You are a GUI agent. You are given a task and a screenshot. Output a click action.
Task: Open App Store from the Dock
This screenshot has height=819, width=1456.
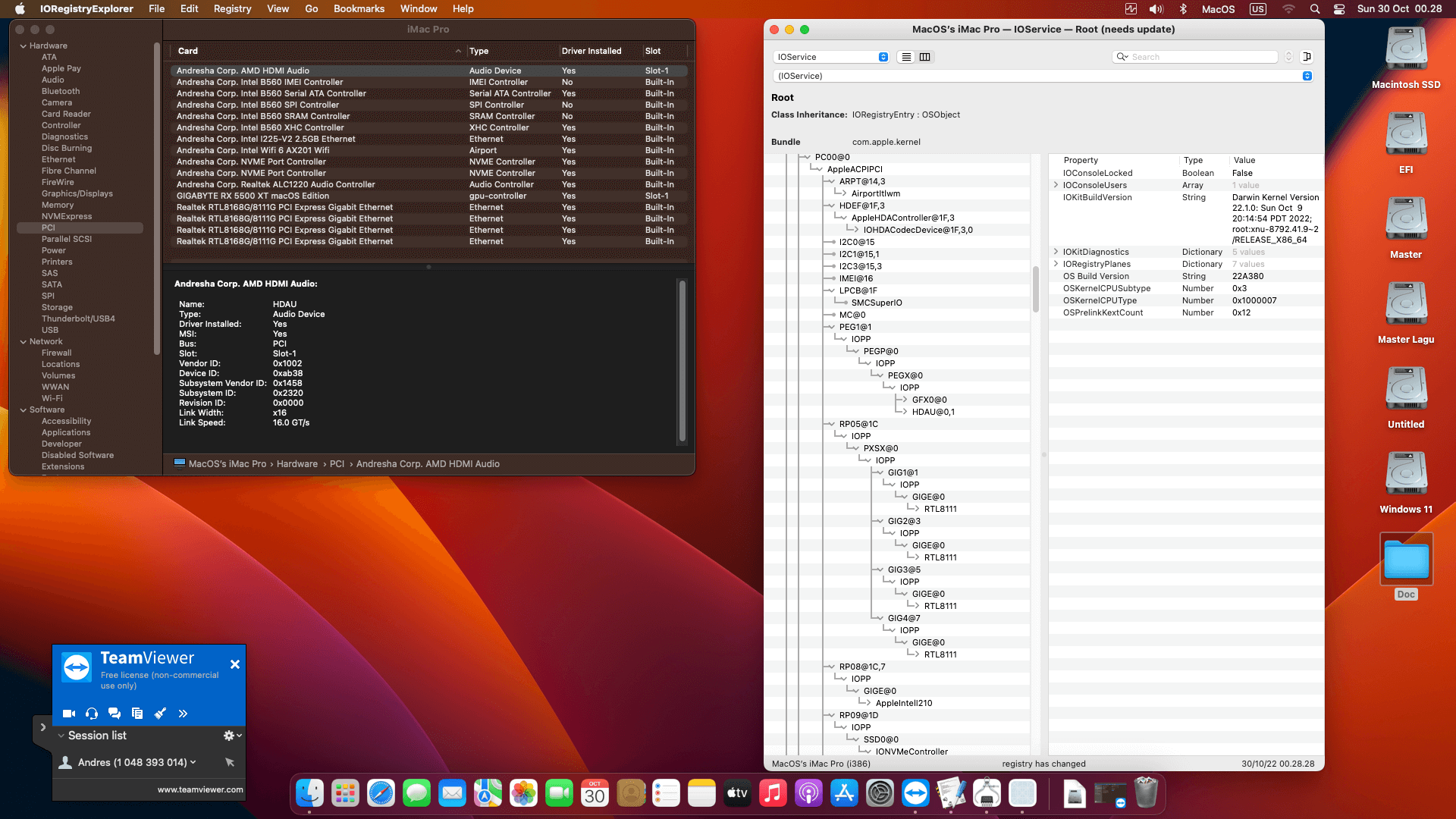[x=844, y=794]
